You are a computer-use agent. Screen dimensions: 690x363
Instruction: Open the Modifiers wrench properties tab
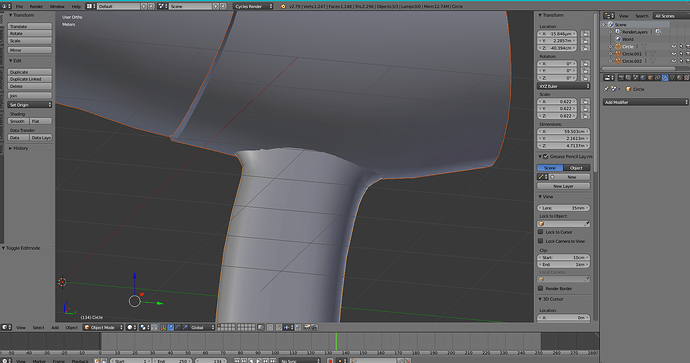coord(665,77)
